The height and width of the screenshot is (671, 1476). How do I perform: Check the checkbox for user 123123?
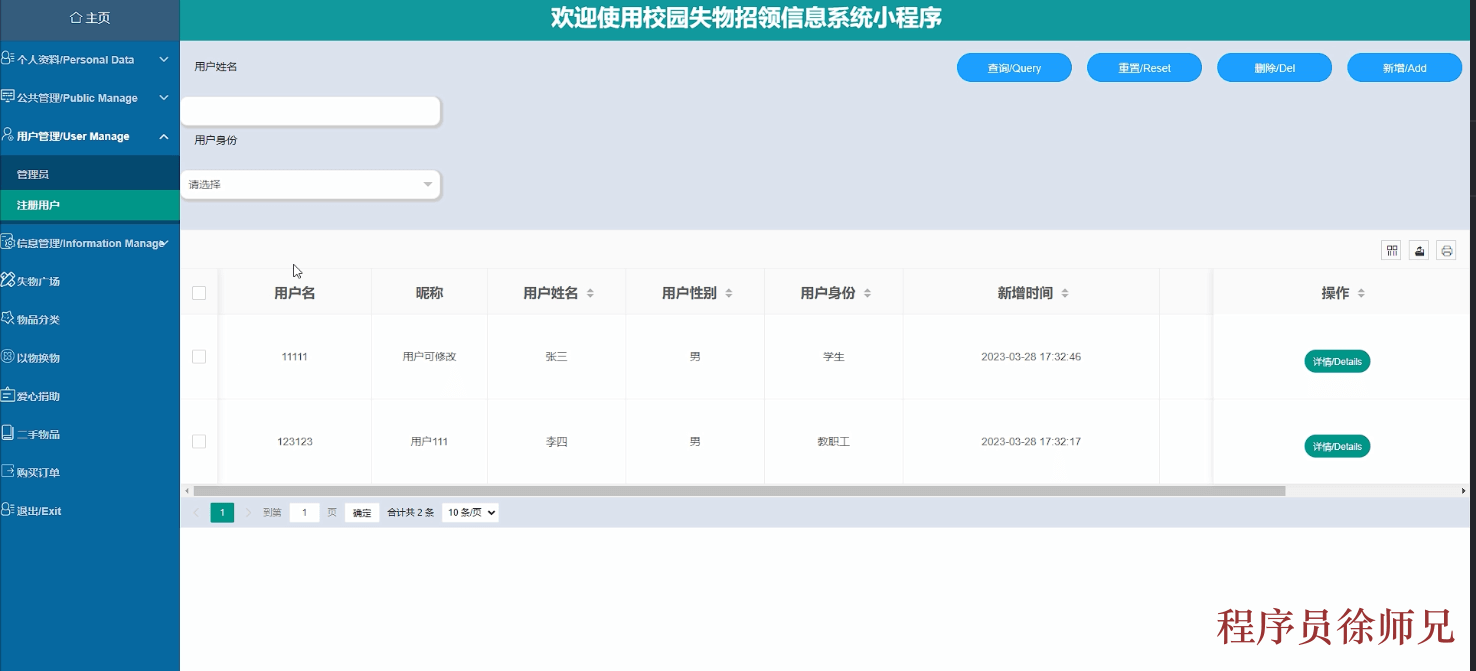point(198,441)
